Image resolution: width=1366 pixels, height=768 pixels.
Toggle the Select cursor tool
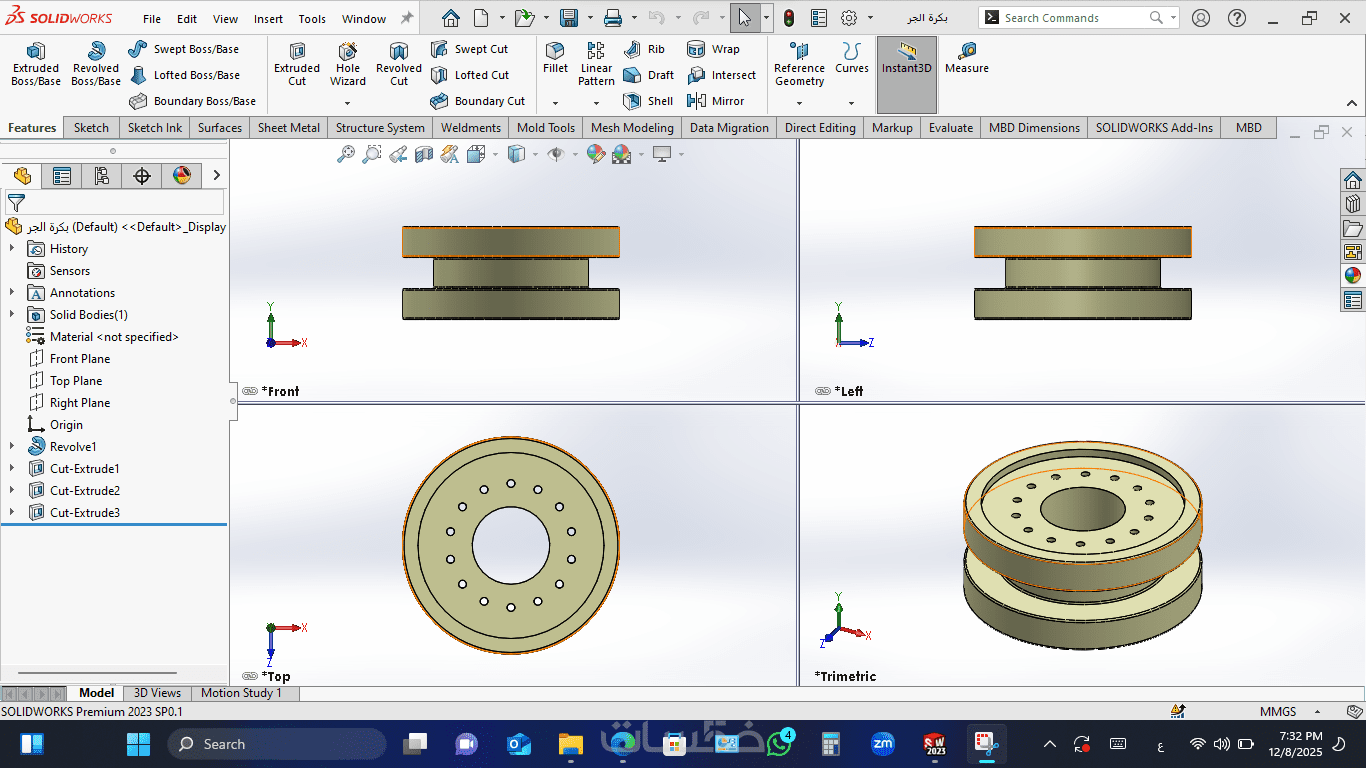click(744, 18)
